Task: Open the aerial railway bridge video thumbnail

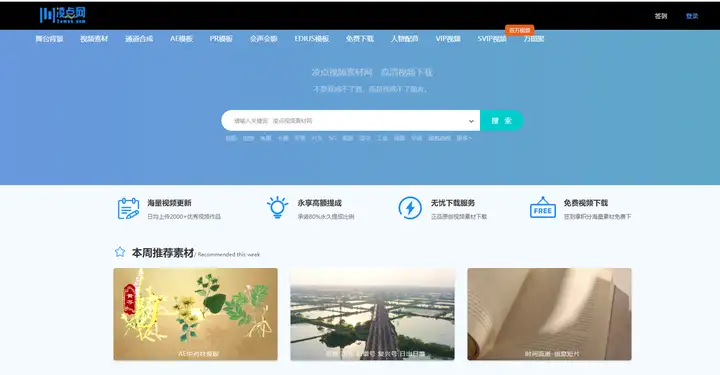Action: point(372,314)
